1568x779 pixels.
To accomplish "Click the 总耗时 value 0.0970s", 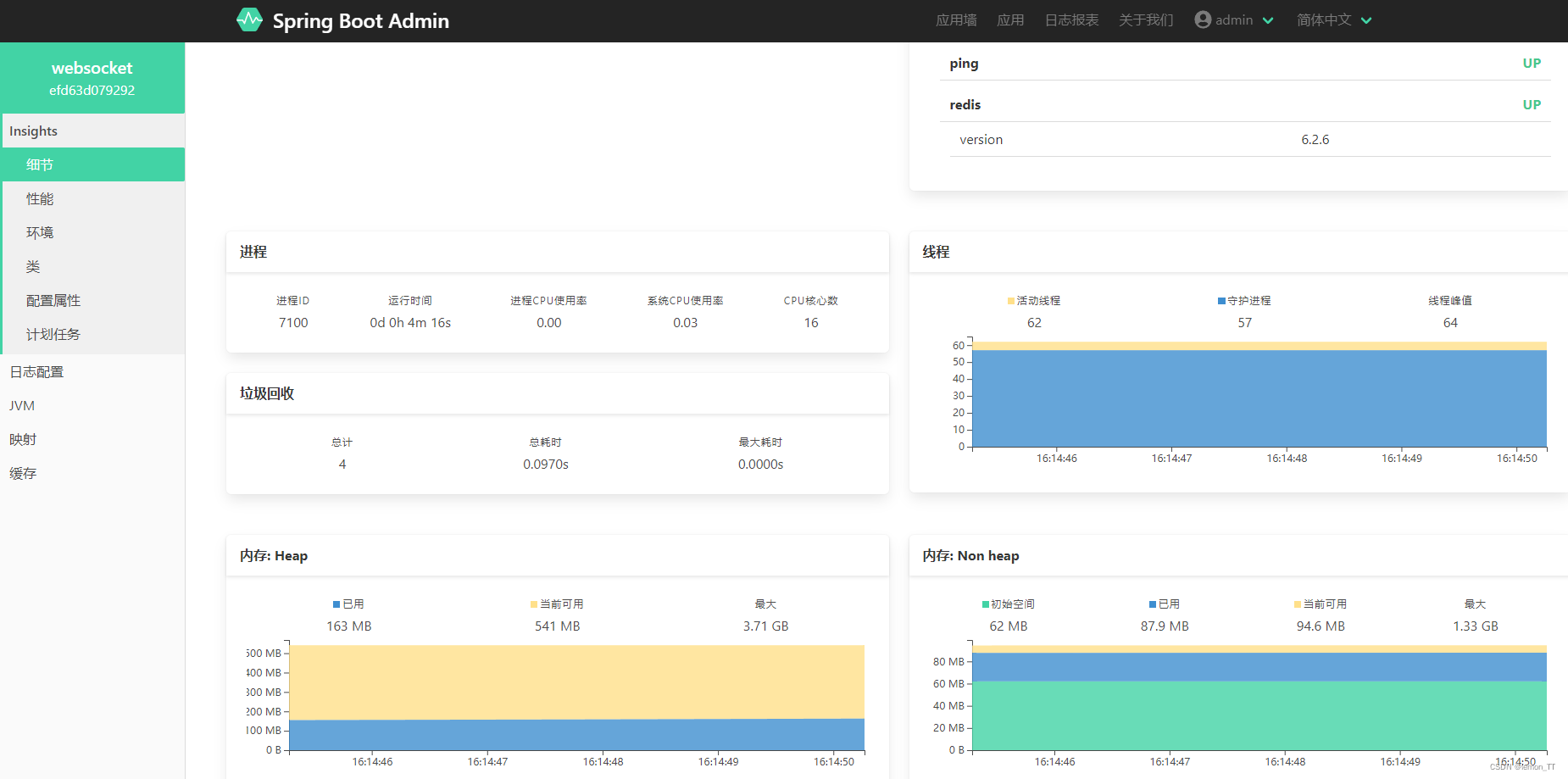I will pyautogui.click(x=546, y=464).
